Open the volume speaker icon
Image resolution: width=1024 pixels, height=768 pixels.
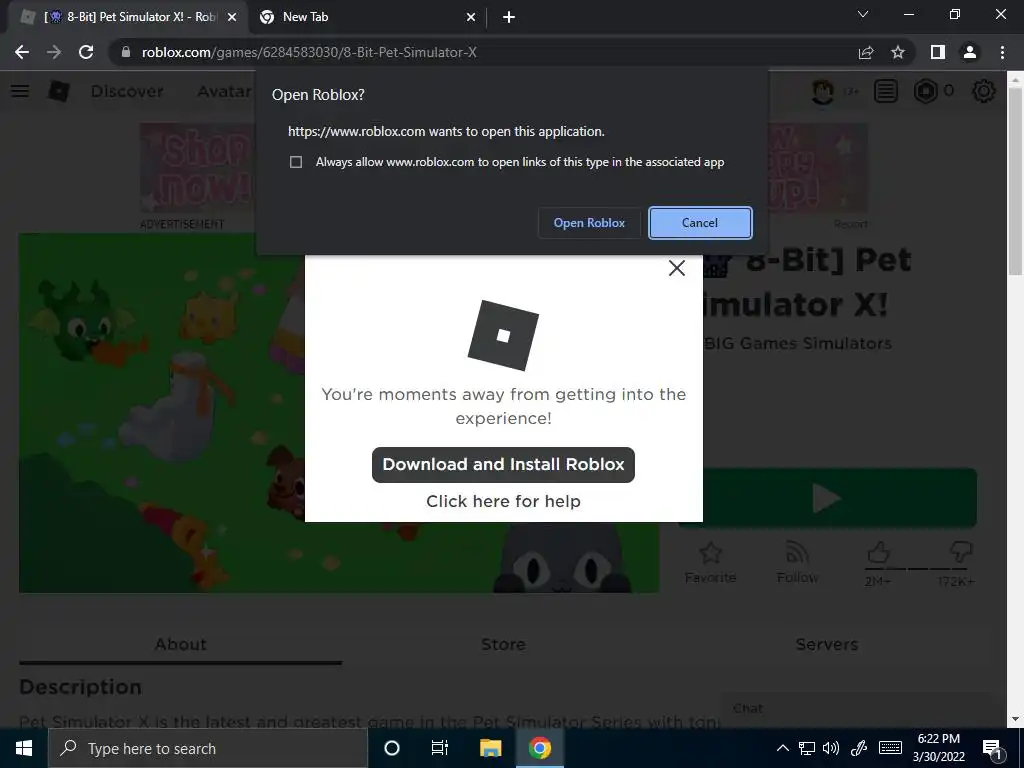coord(831,748)
